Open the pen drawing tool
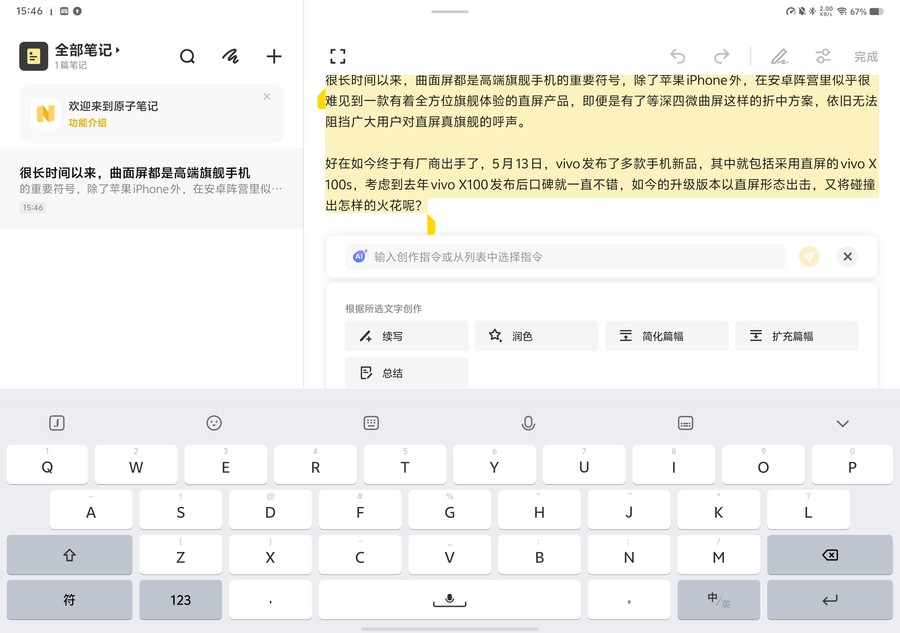The image size is (900, 633). pos(780,57)
